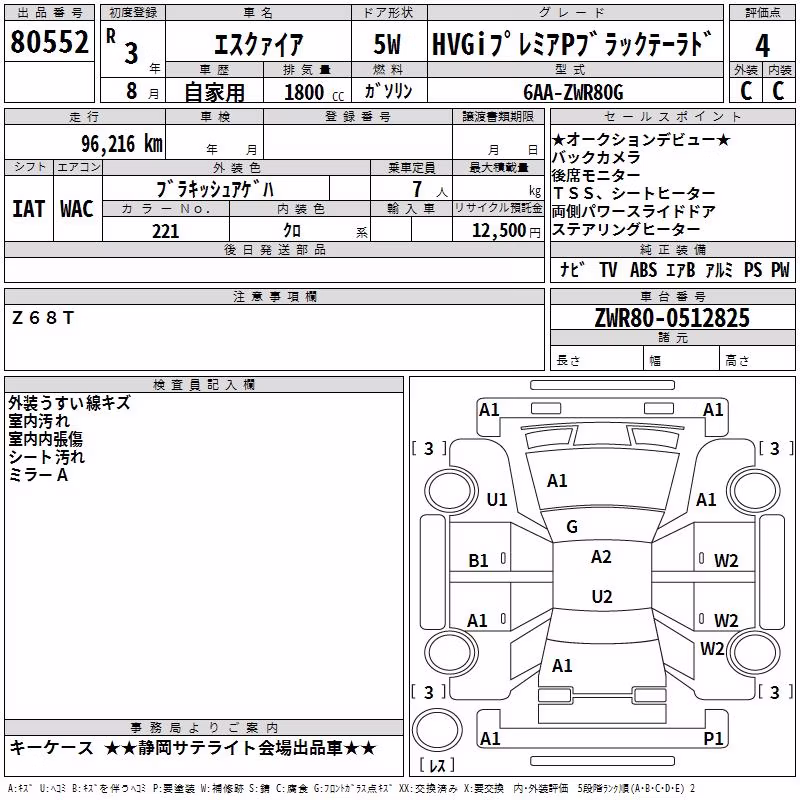
Task: Click バックカメラ sales point line
Action: 595,157
